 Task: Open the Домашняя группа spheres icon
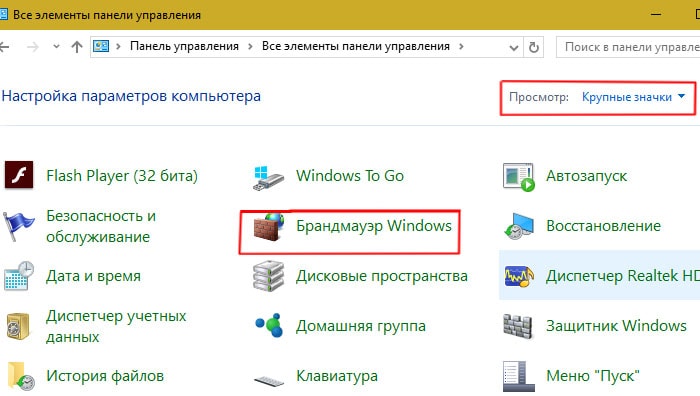(269, 325)
